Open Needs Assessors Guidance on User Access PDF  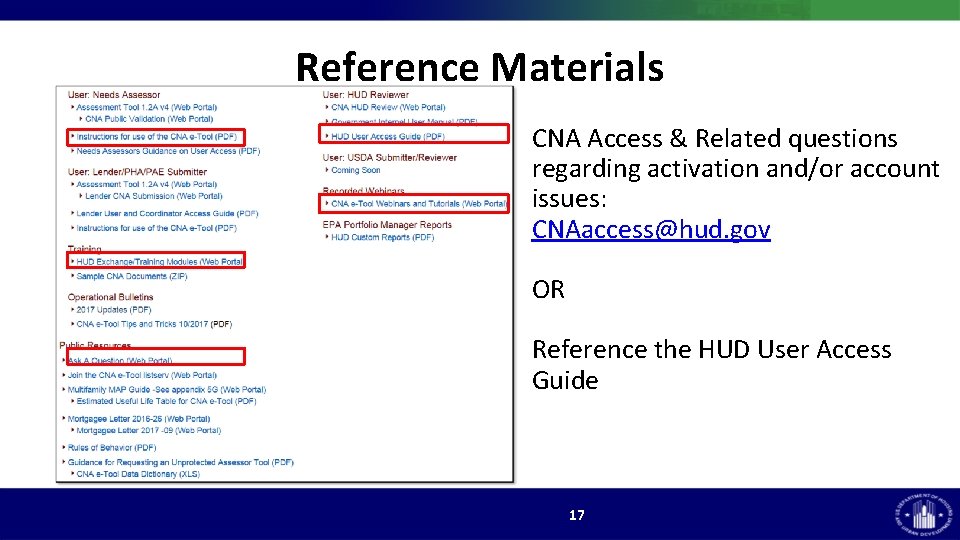pos(168,151)
